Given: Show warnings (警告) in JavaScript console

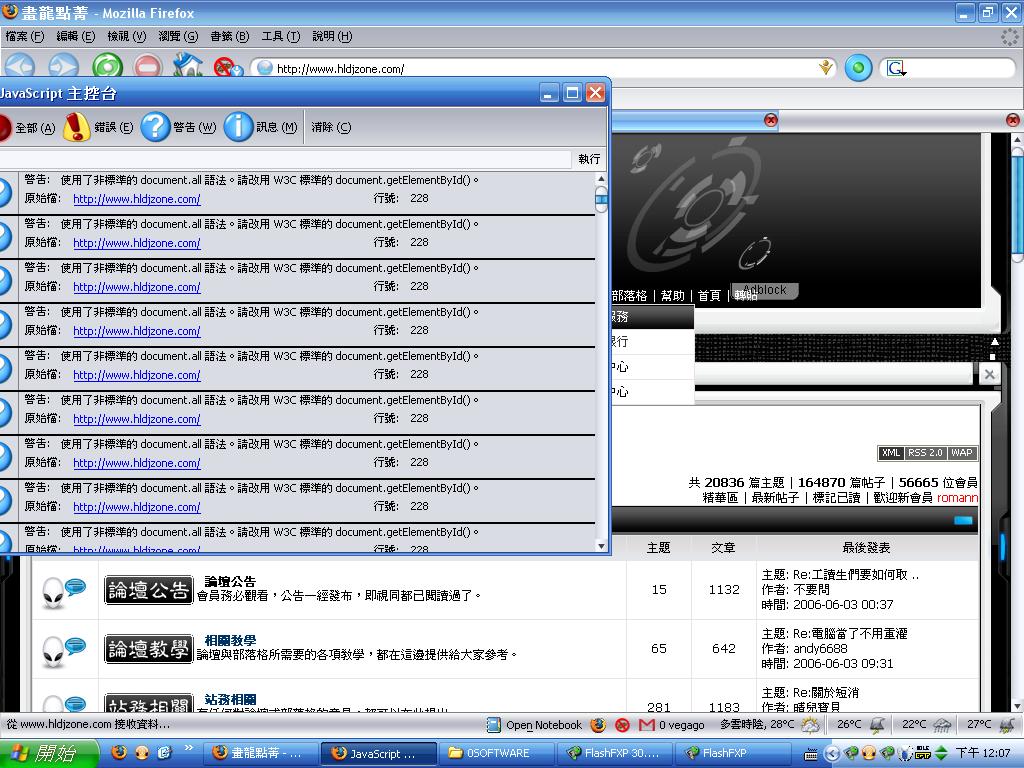Looking at the screenshot, I should click(x=180, y=127).
